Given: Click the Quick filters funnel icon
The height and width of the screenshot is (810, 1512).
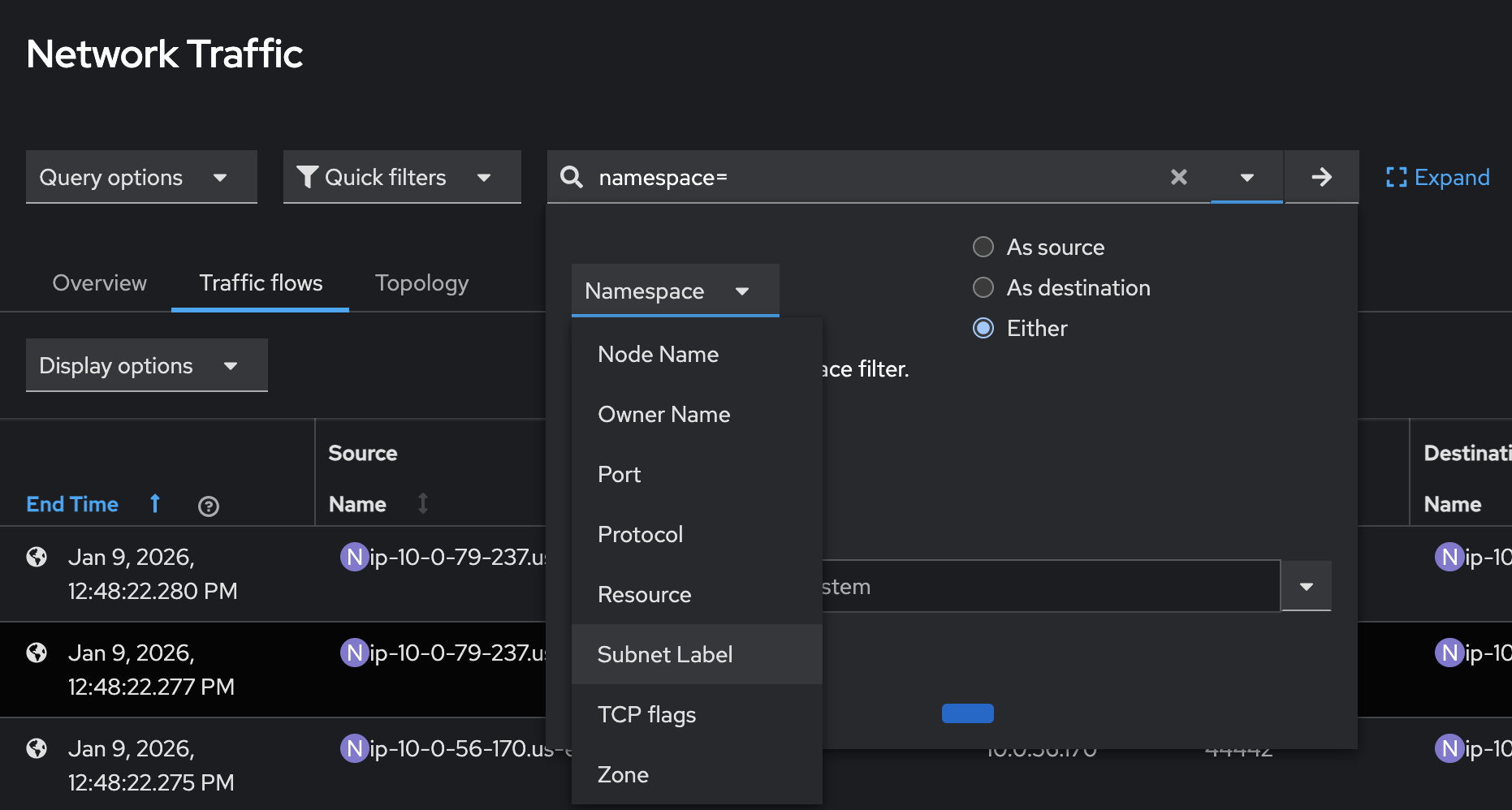Looking at the screenshot, I should tap(307, 177).
